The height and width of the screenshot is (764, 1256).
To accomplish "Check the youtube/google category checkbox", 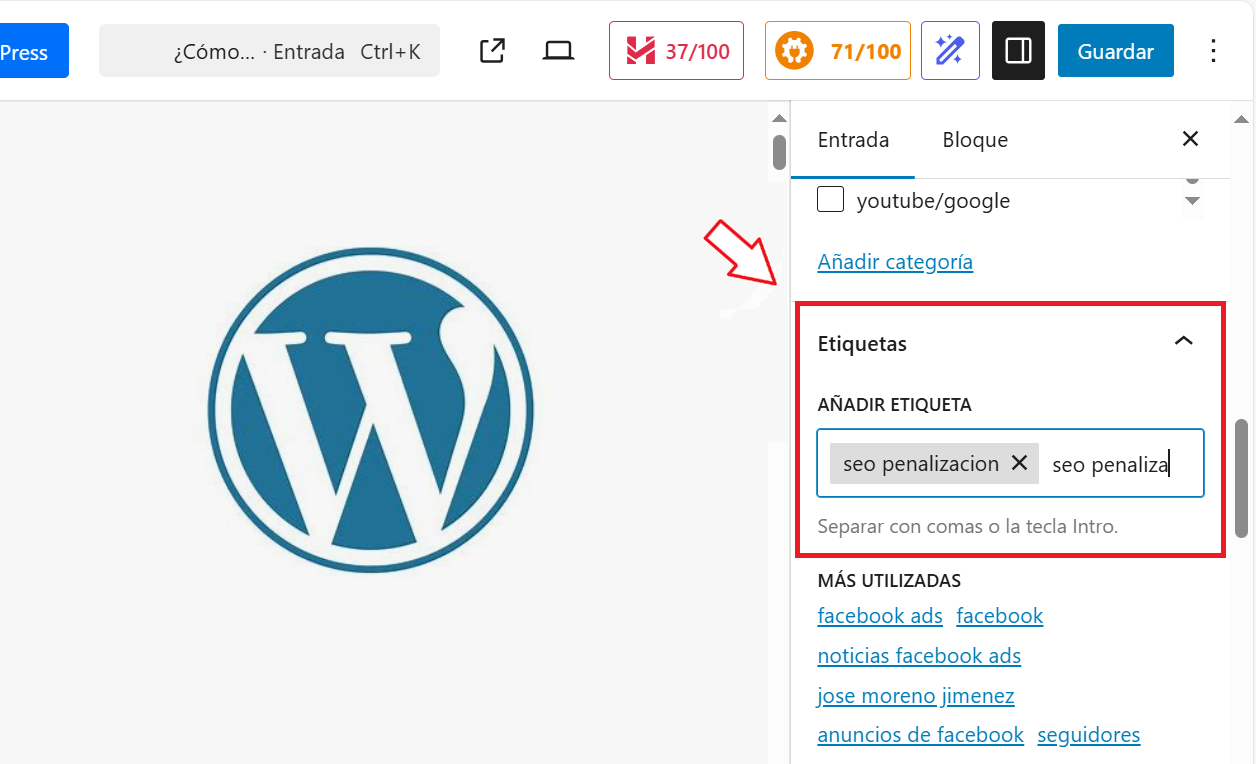I will click(x=830, y=200).
